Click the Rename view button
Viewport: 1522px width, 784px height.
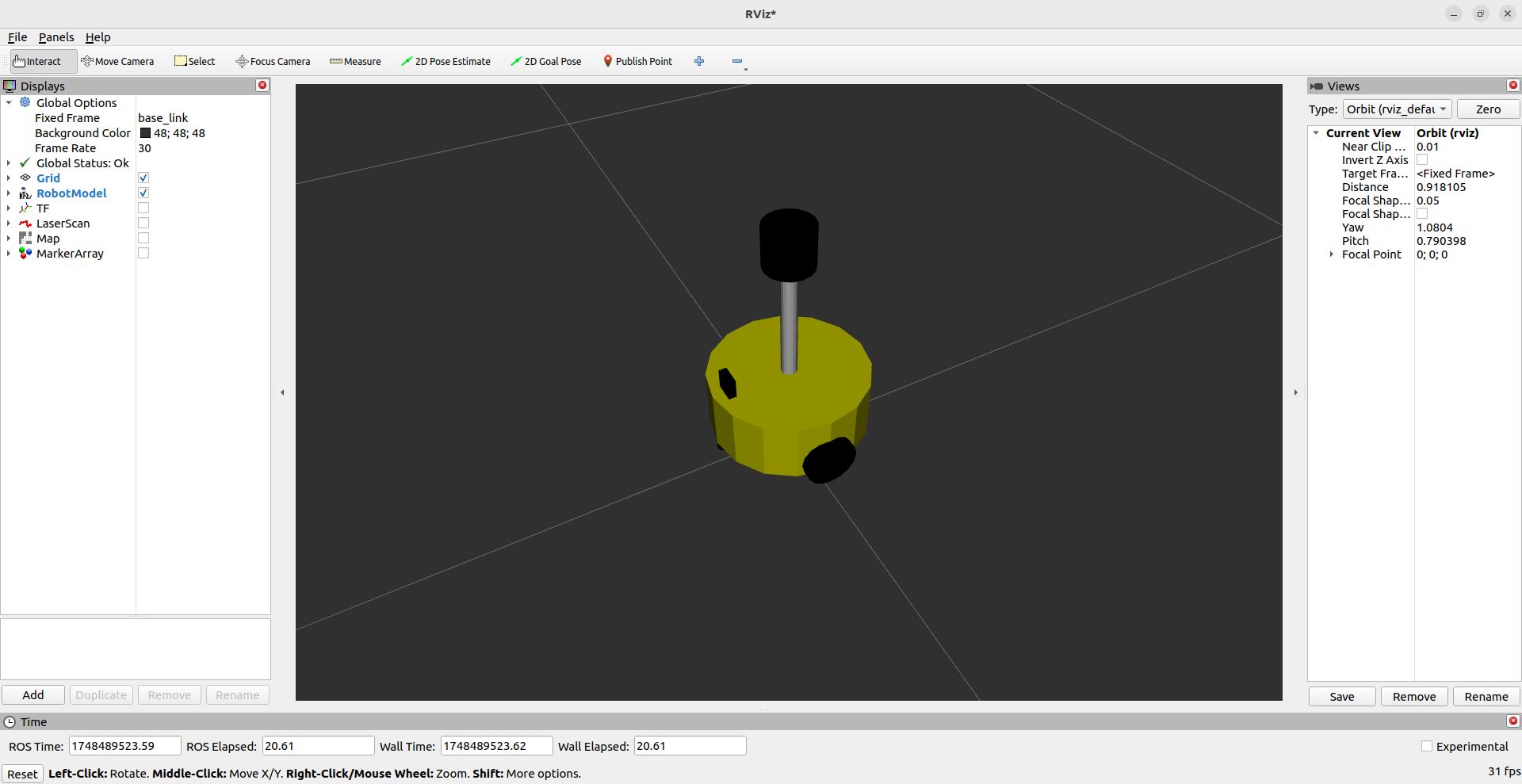(1486, 696)
